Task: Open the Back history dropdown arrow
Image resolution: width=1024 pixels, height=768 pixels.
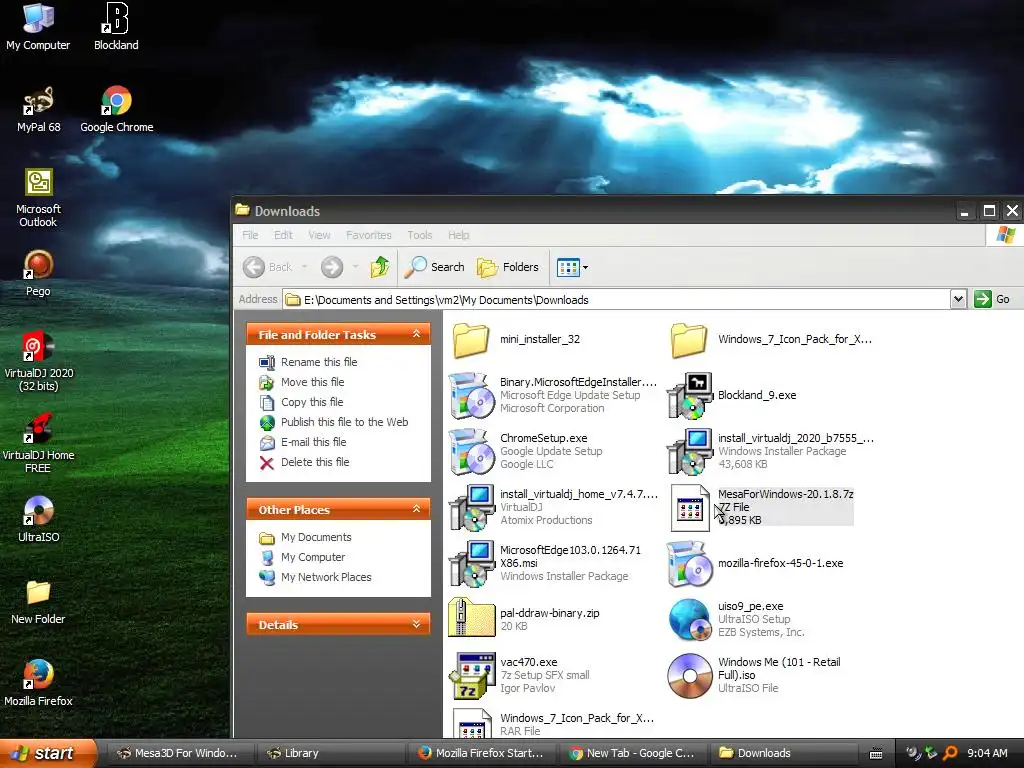Action: (304, 267)
